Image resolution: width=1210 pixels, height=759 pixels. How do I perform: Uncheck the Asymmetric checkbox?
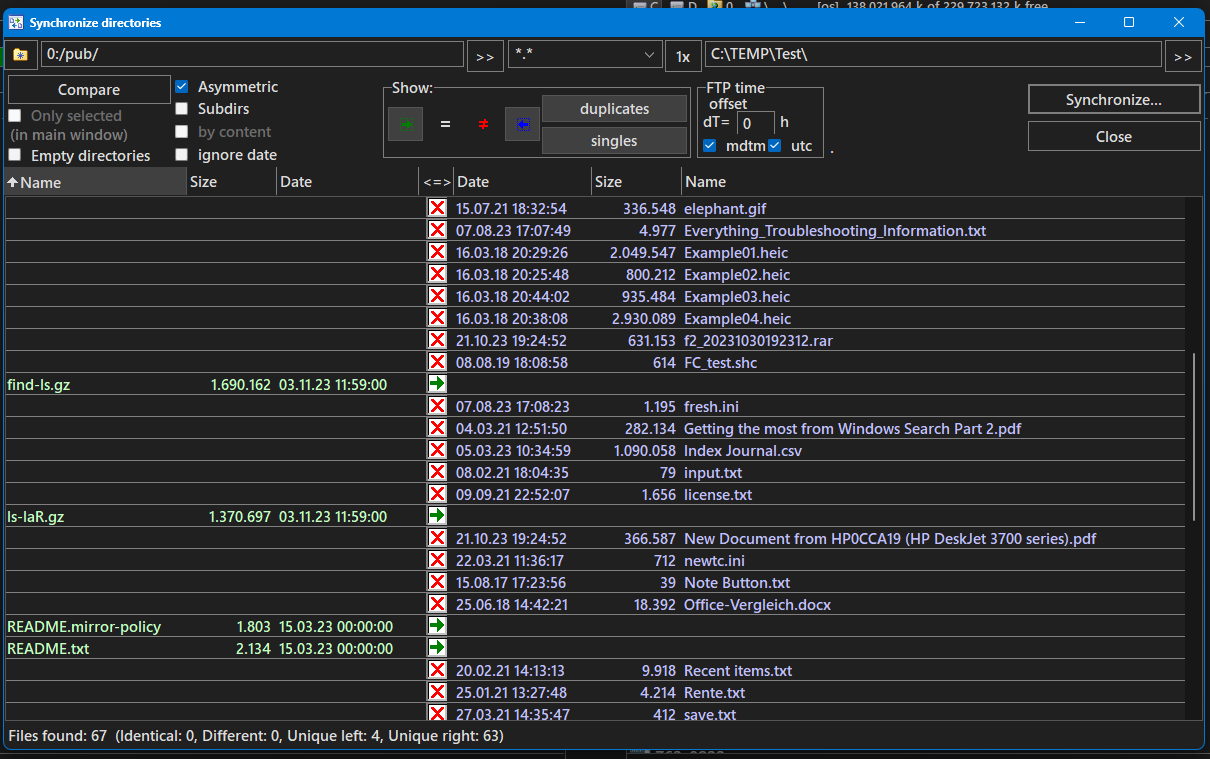182,87
